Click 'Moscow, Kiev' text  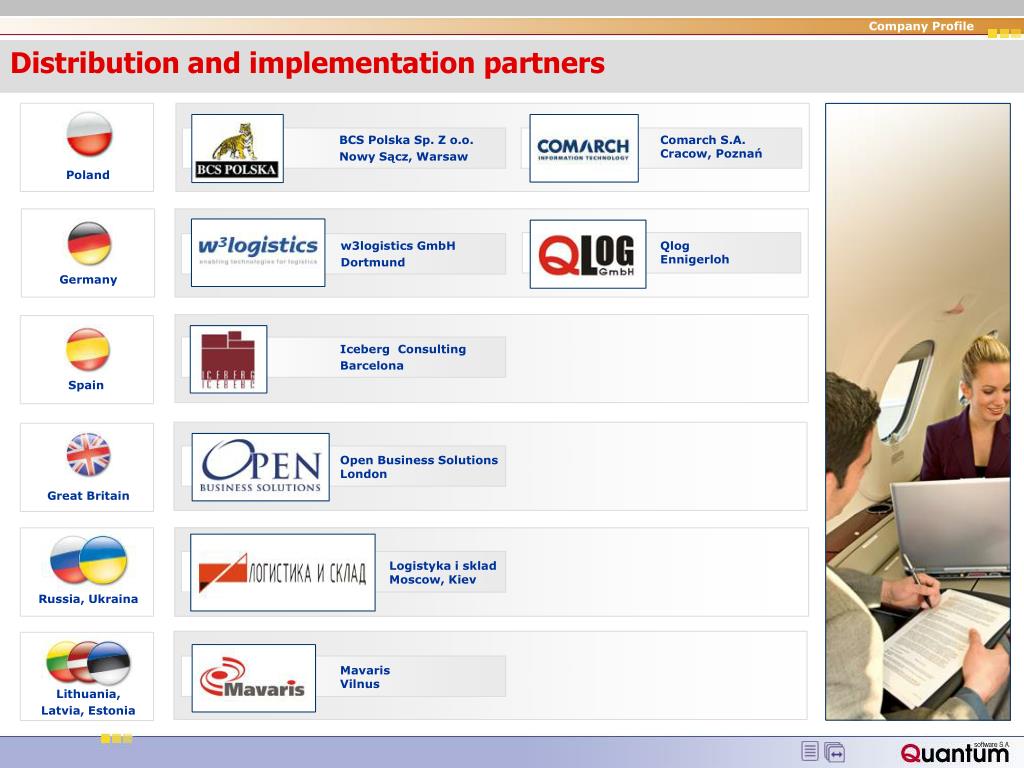pos(433,580)
